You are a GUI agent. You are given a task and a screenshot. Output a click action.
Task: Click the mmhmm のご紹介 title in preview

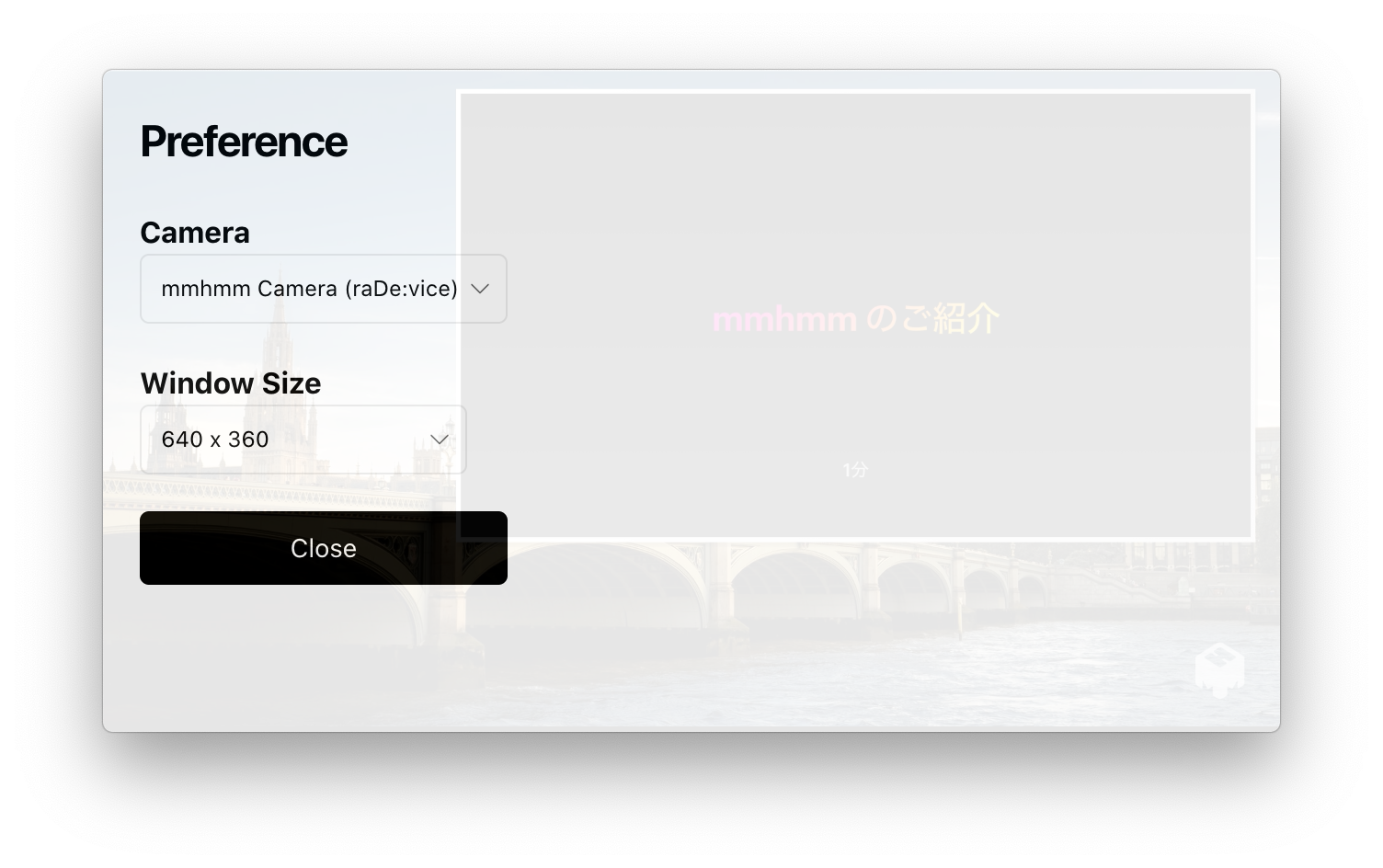coord(855,319)
